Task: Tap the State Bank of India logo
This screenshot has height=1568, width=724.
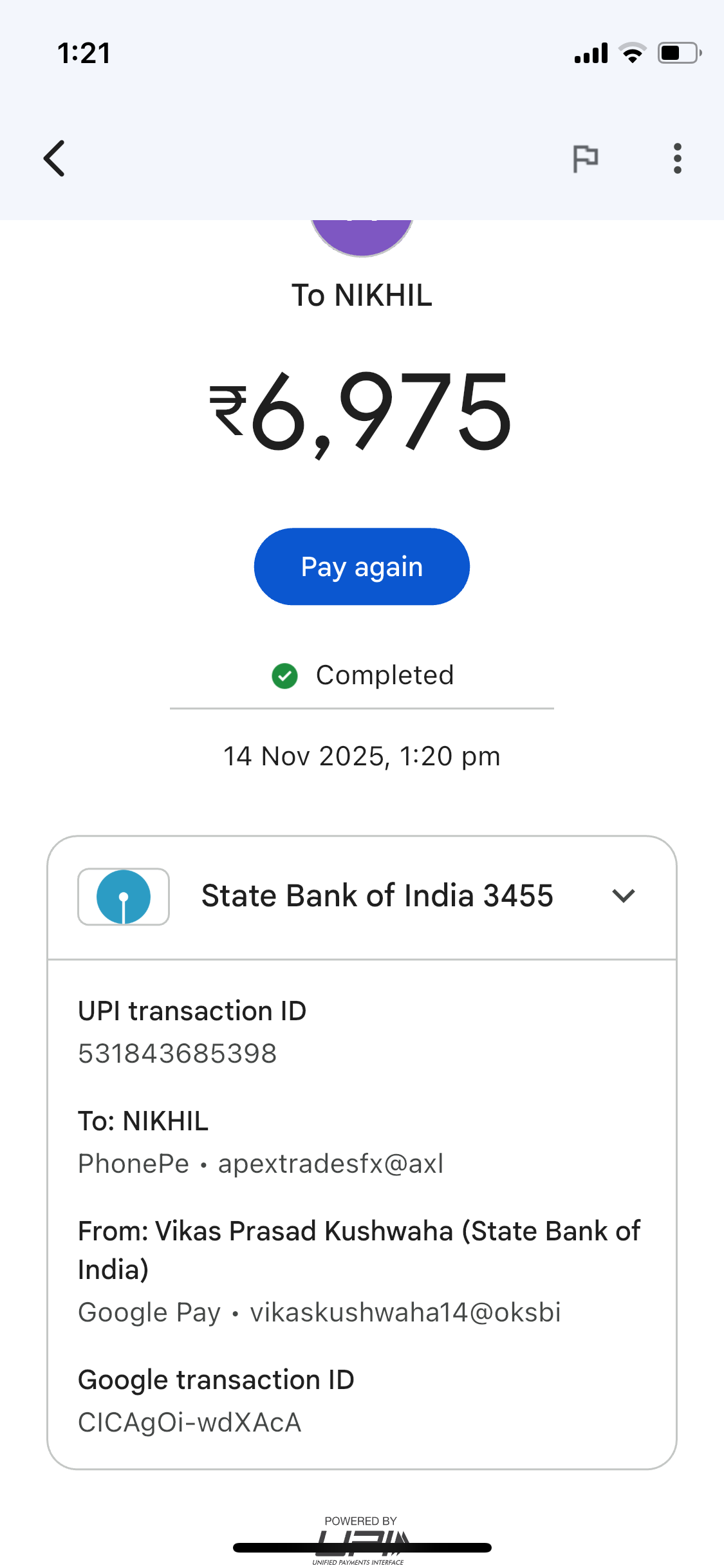Action: point(124,897)
